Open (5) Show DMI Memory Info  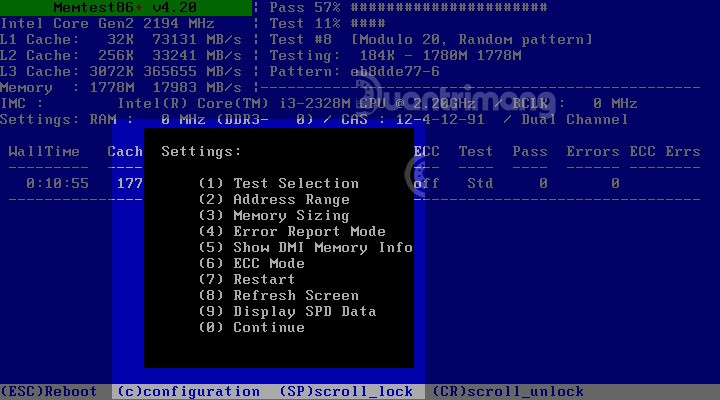[x=305, y=247]
